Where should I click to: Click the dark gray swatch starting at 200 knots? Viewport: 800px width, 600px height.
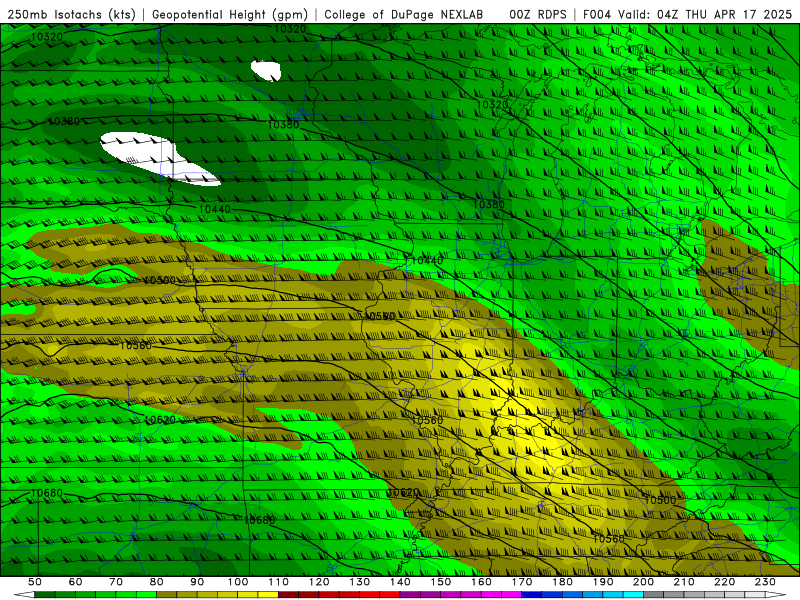(654, 595)
